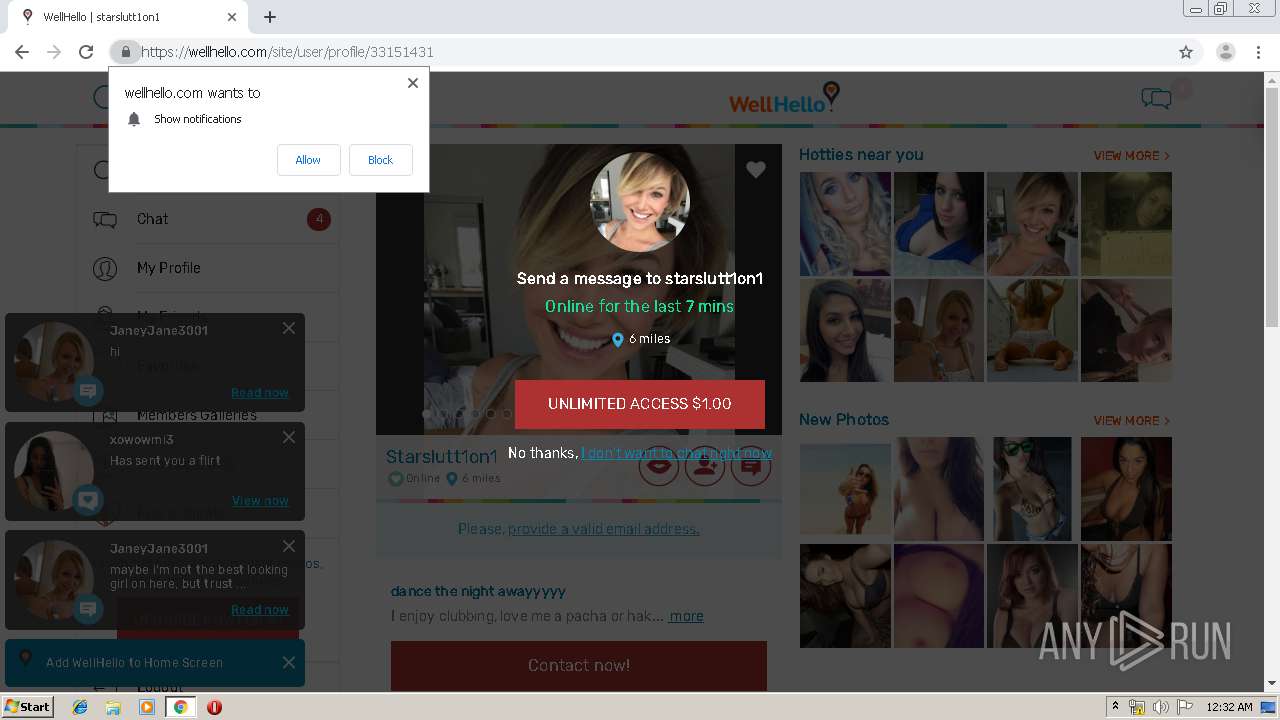Click the heart favorite icon on profile photo
The width and height of the screenshot is (1280, 720).
click(x=756, y=170)
